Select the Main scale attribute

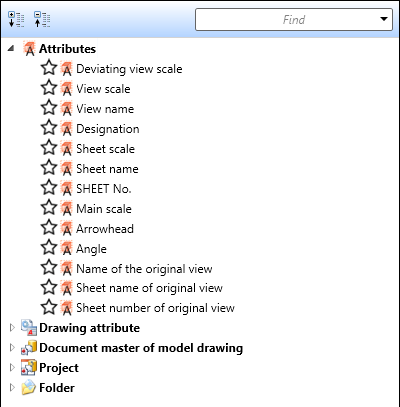coord(104,209)
